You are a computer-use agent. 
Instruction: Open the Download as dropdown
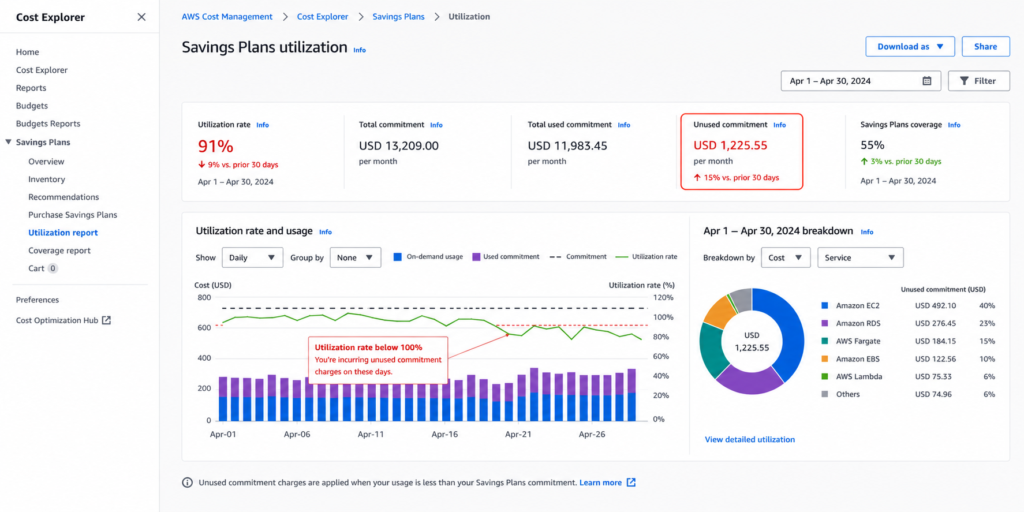(x=910, y=46)
